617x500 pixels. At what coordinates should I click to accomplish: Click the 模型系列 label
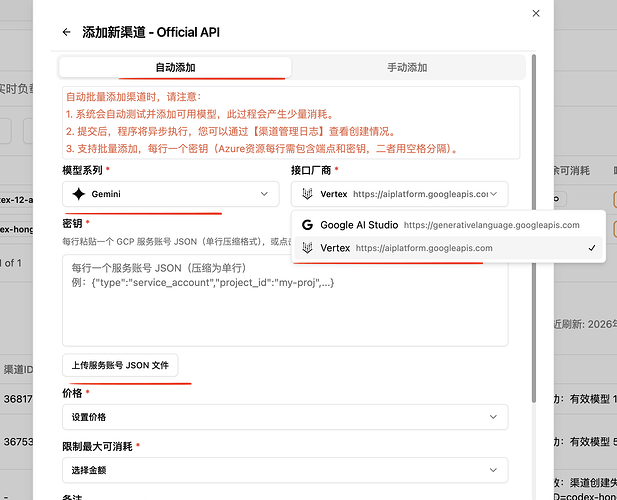(x=82, y=170)
